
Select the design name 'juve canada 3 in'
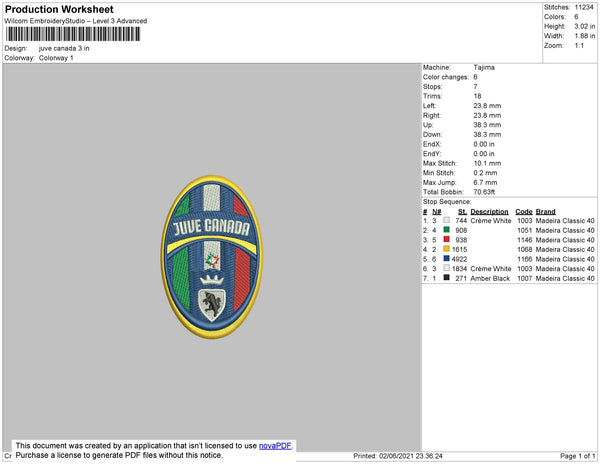(x=64, y=49)
